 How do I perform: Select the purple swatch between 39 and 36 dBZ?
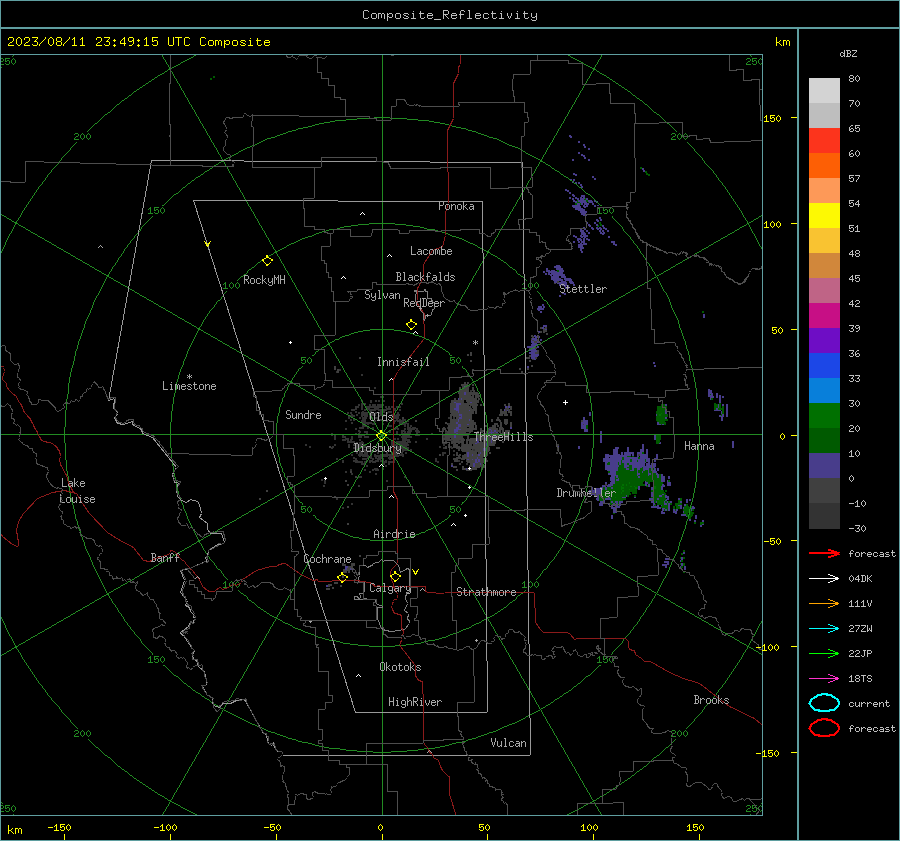click(x=824, y=340)
